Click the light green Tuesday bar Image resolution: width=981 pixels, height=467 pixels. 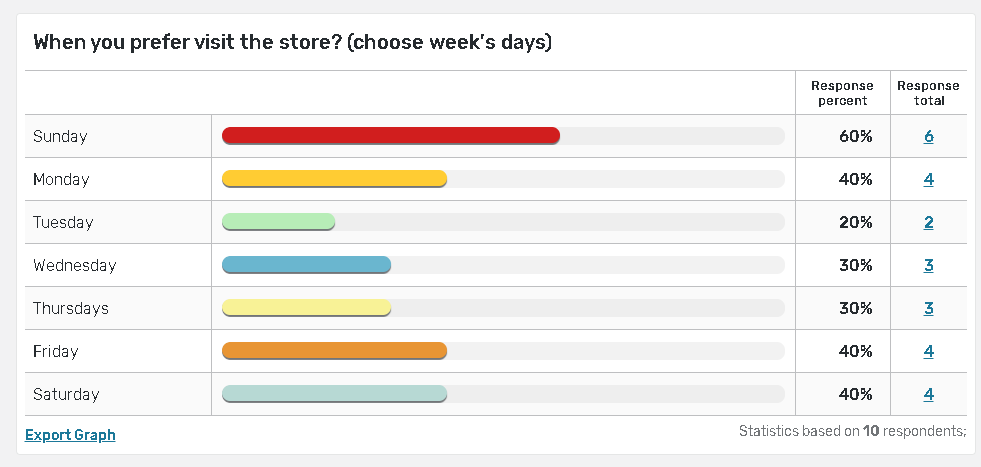[x=278, y=222]
